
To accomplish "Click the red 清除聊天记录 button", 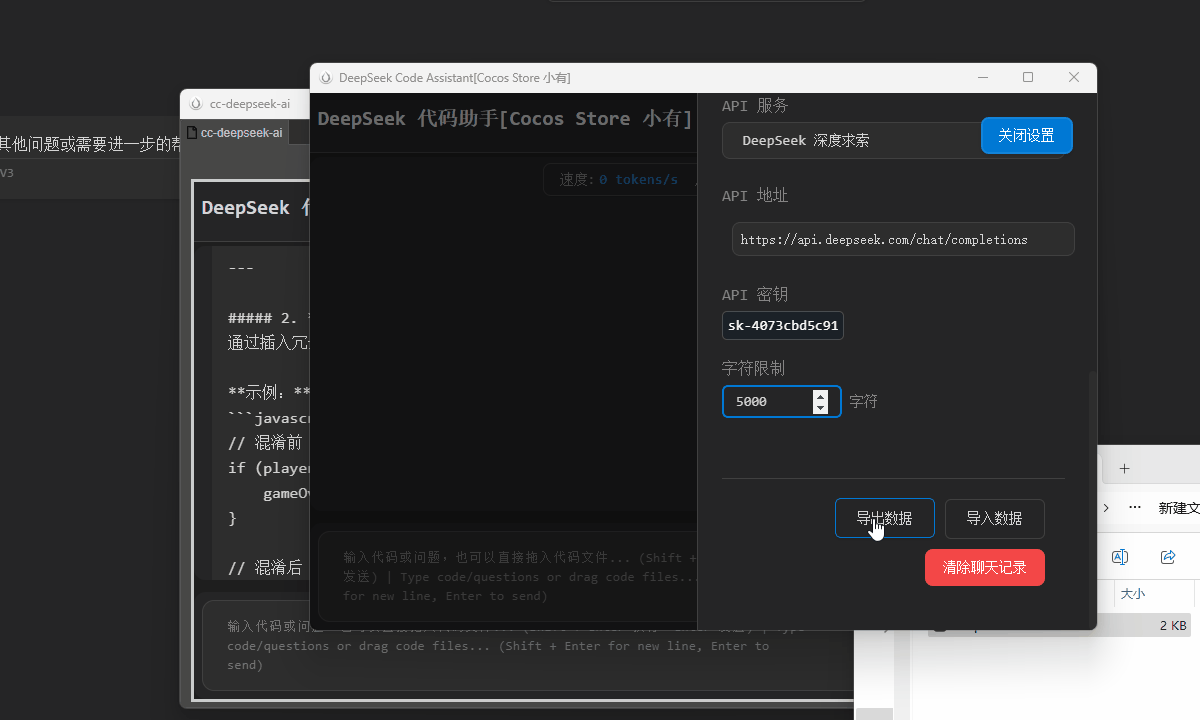I will (x=985, y=567).
